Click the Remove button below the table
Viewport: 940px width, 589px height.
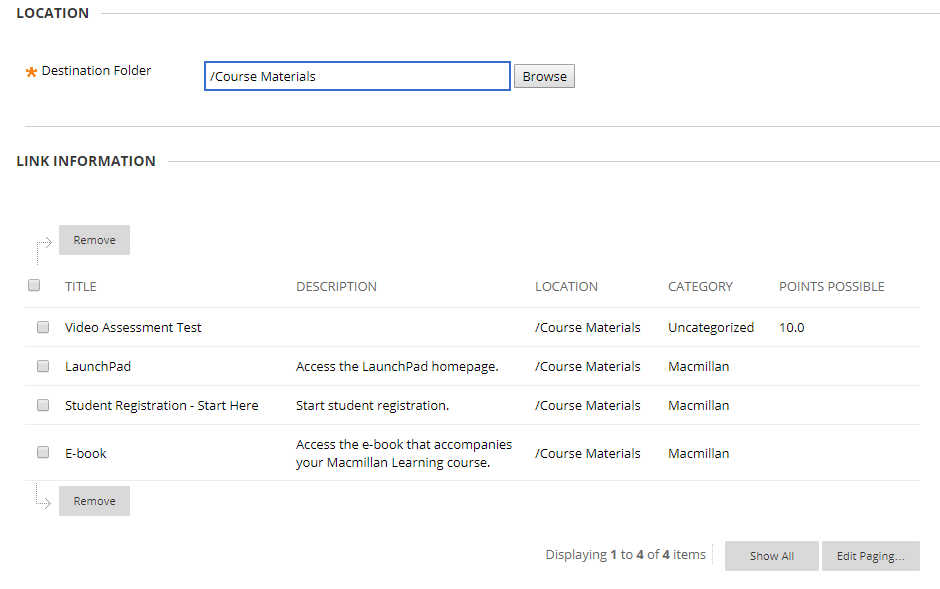pyautogui.click(x=94, y=501)
